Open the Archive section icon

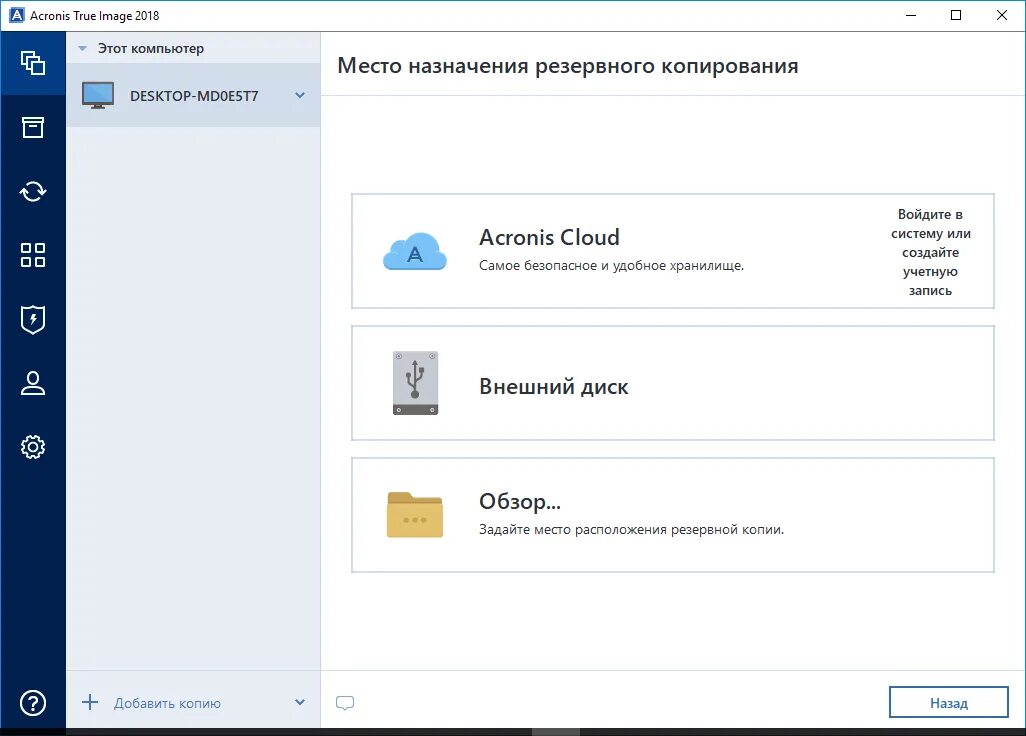coord(33,128)
